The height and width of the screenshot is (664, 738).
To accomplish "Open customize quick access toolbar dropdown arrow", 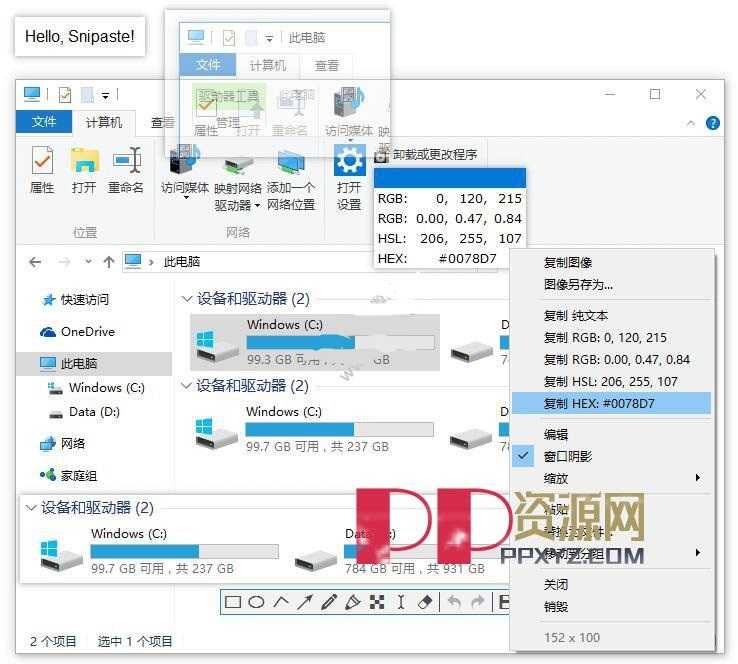I will (105, 96).
